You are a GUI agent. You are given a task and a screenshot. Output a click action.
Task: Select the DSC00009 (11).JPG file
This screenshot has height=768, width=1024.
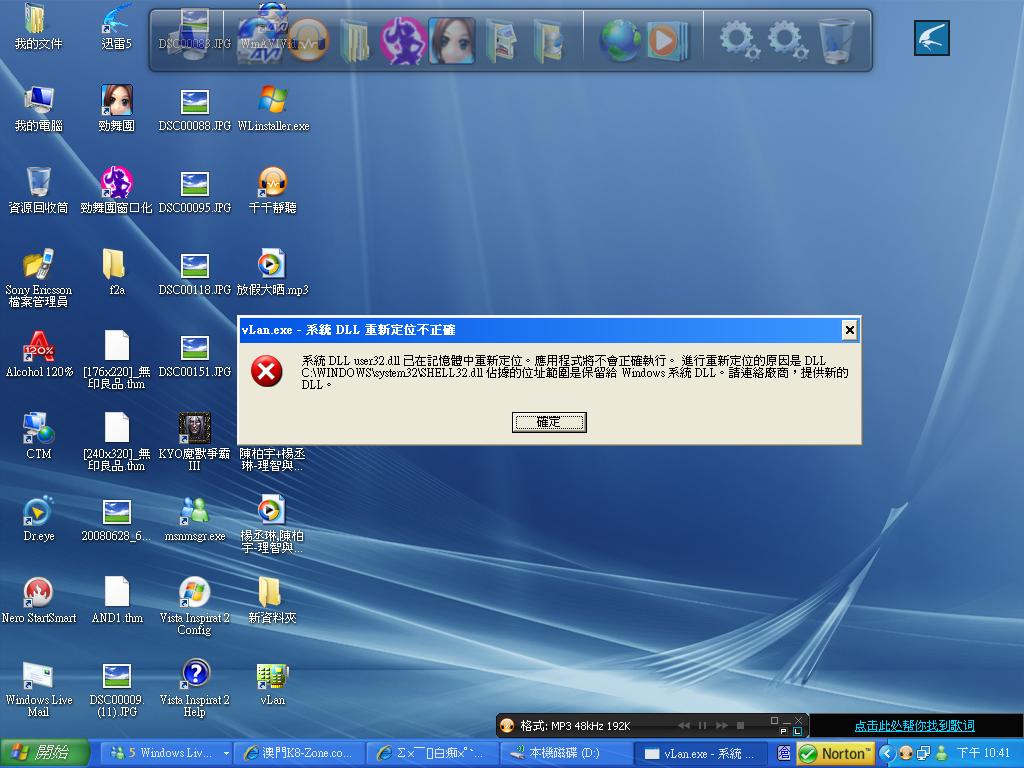pyautogui.click(x=116, y=689)
